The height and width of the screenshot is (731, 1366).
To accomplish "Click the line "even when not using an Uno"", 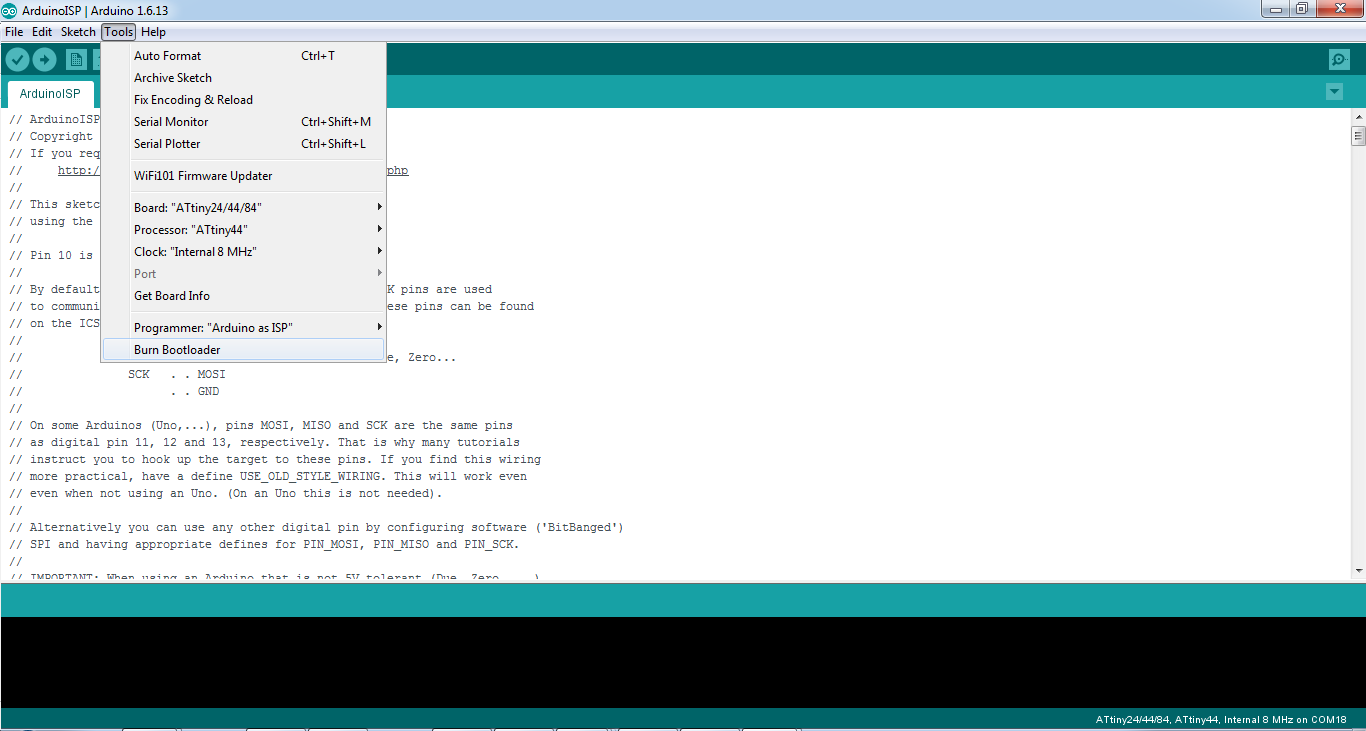I will point(226,494).
